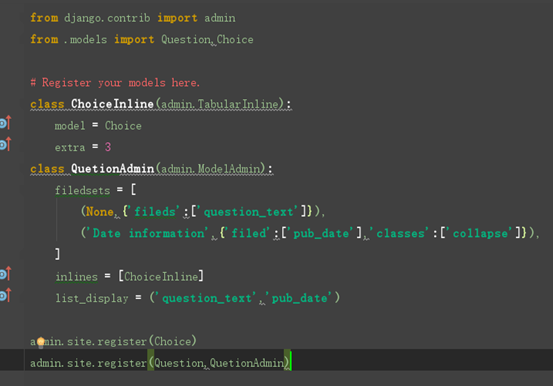This screenshot has width=553, height=386.
Task: Open the yellow lightbulb quick-fix icon
Action: coord(41,342)
